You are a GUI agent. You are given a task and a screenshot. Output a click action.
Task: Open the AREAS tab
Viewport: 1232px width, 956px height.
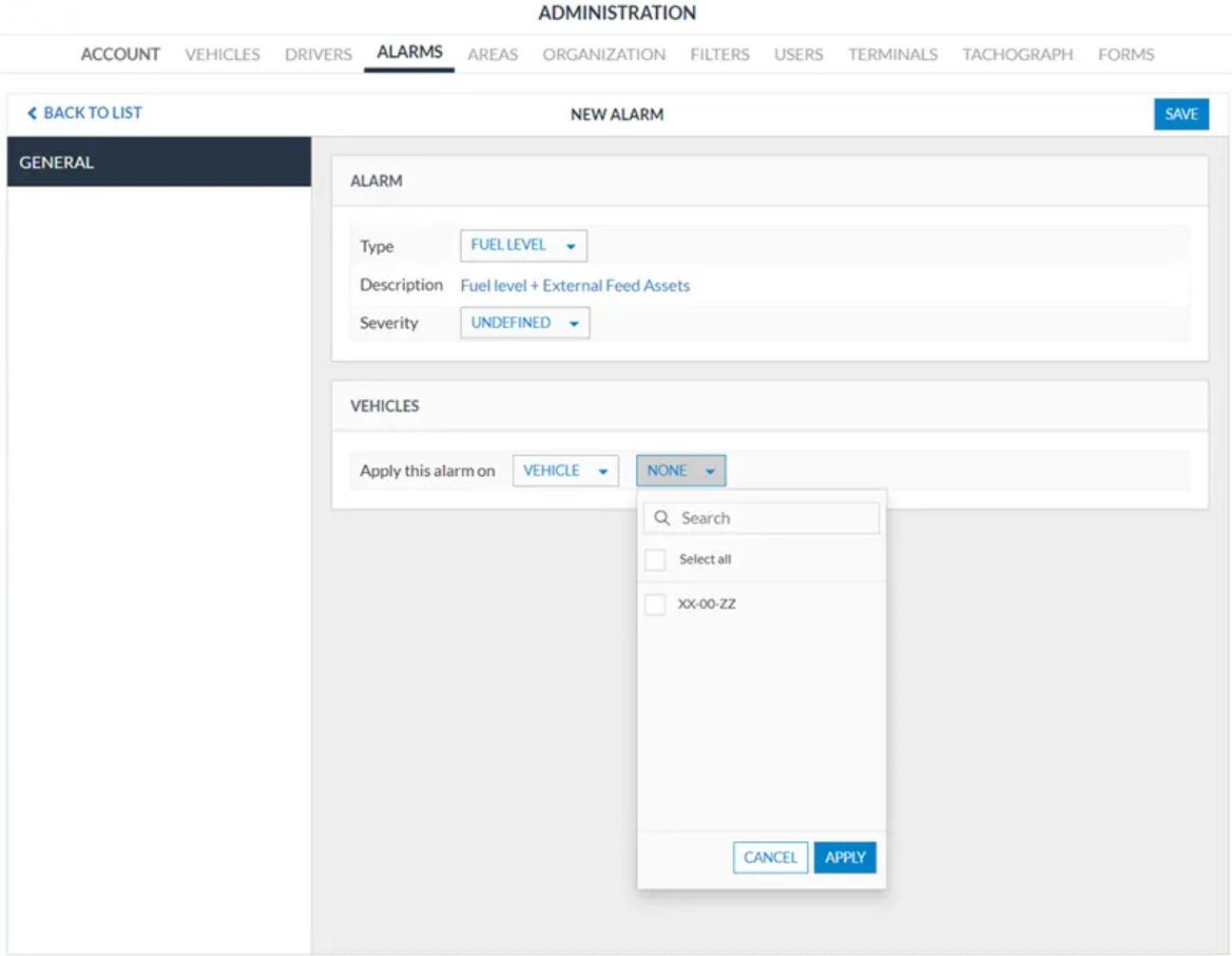(492, 55)
